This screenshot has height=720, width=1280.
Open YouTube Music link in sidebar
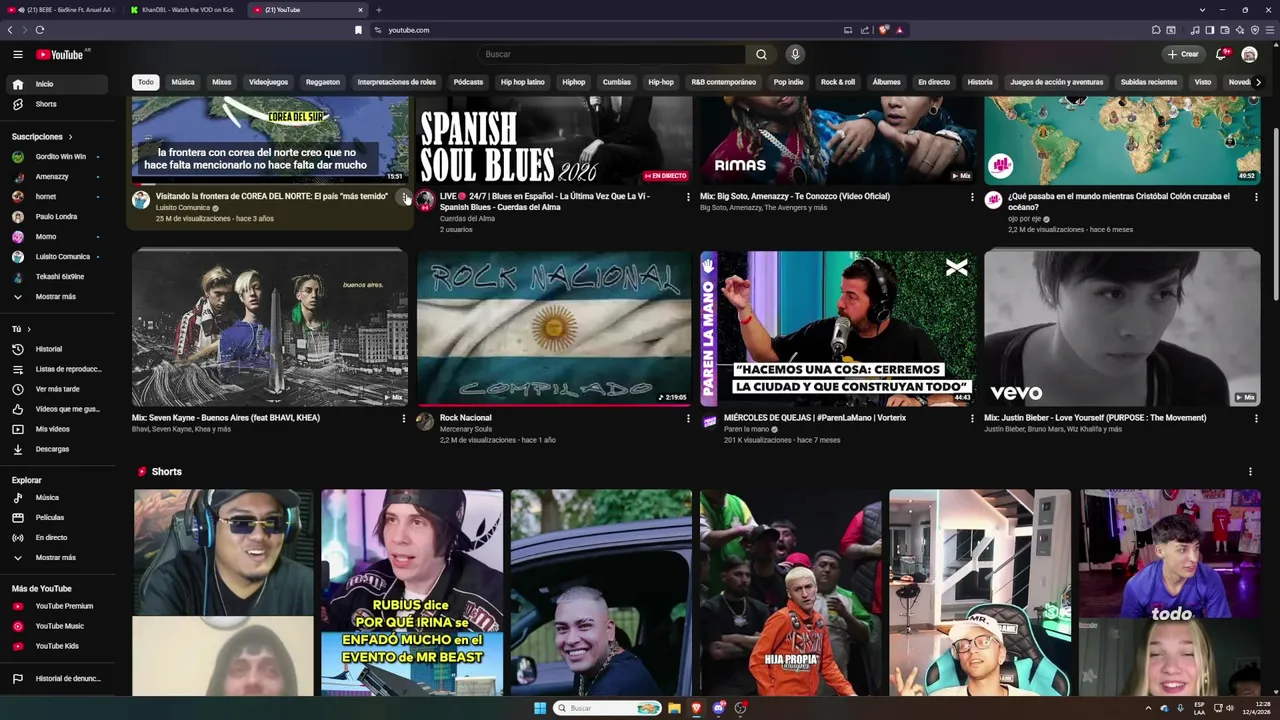tap(56, 626)
